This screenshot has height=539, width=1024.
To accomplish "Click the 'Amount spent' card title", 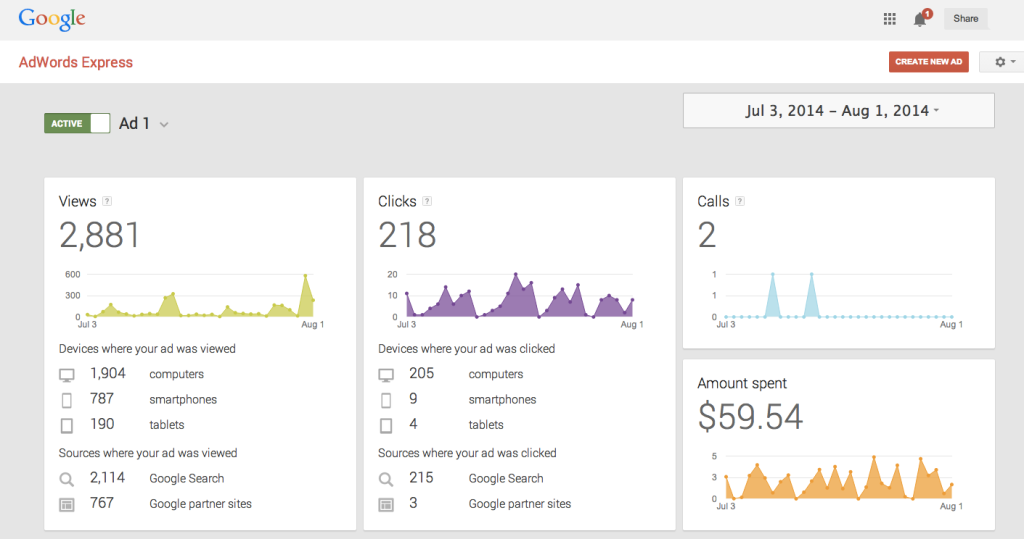I will click(x=742, y=384).
